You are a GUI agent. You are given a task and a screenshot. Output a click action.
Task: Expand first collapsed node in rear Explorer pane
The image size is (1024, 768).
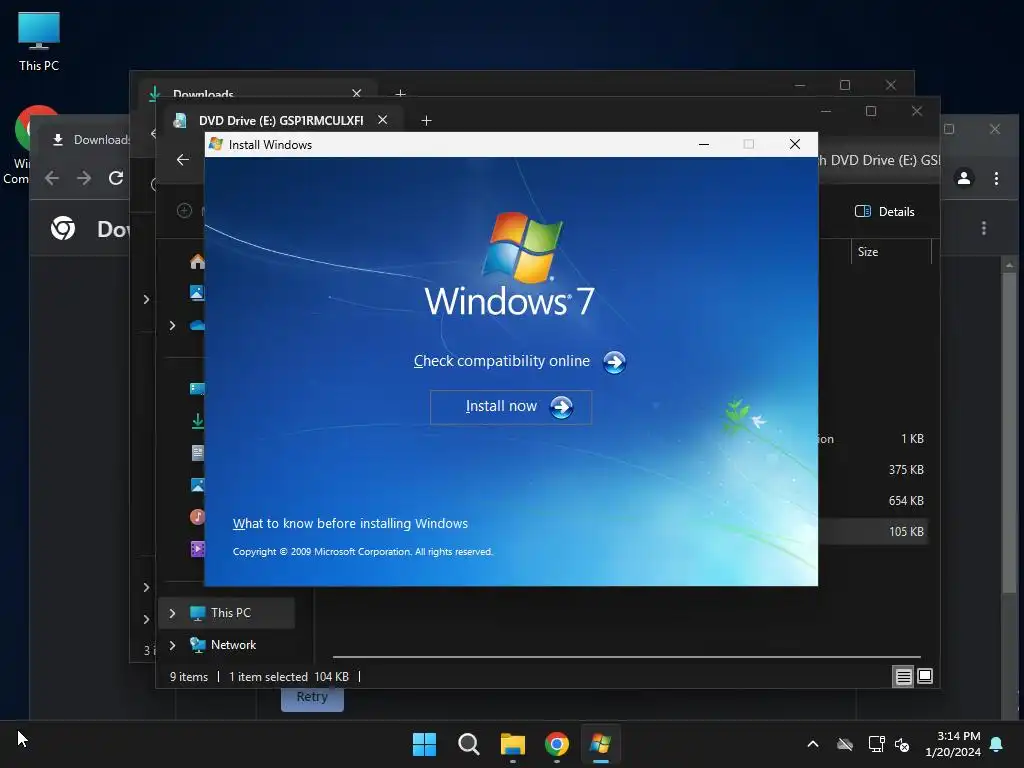146,300
